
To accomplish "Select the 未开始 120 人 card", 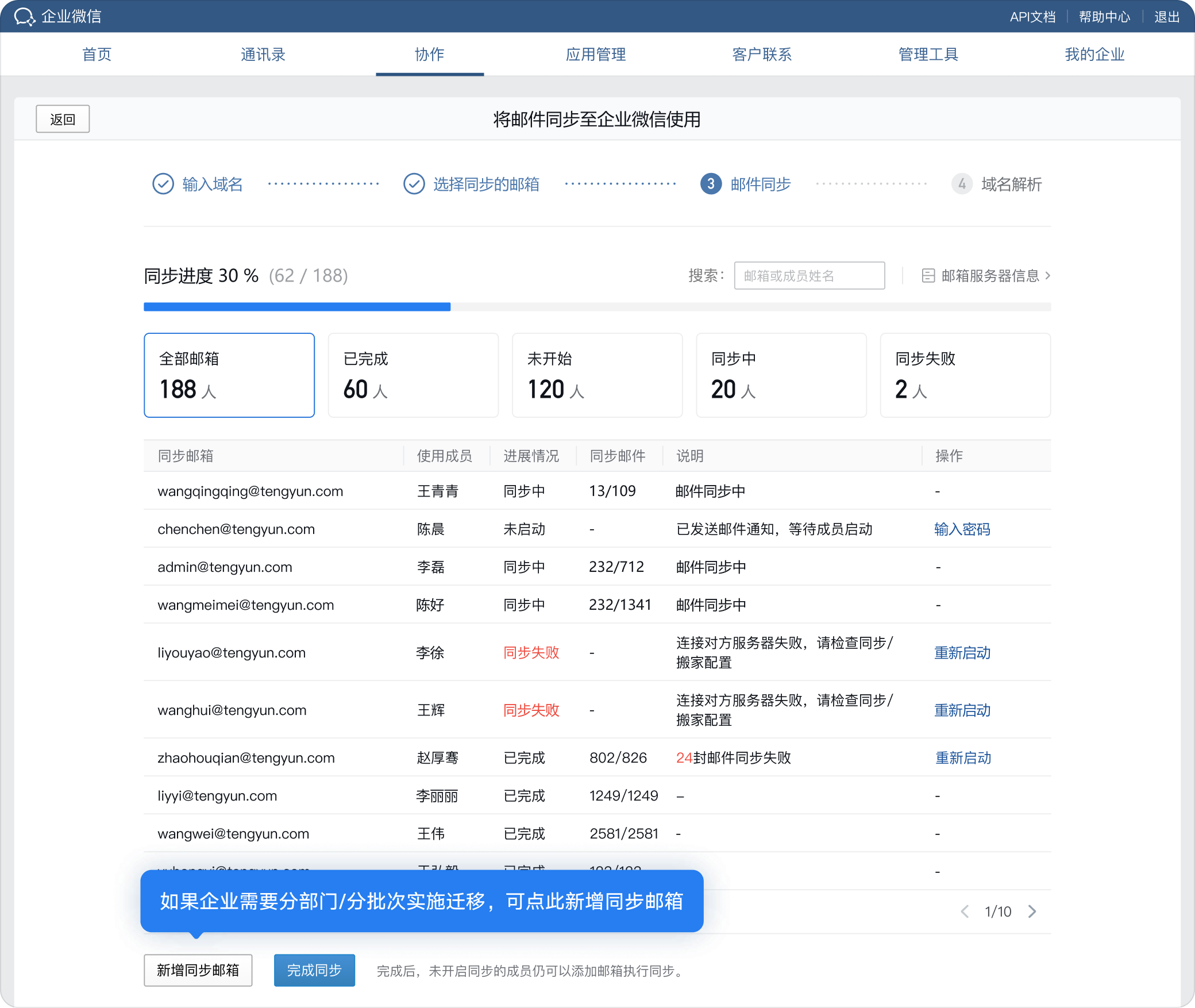I will [x=597, y=375].
